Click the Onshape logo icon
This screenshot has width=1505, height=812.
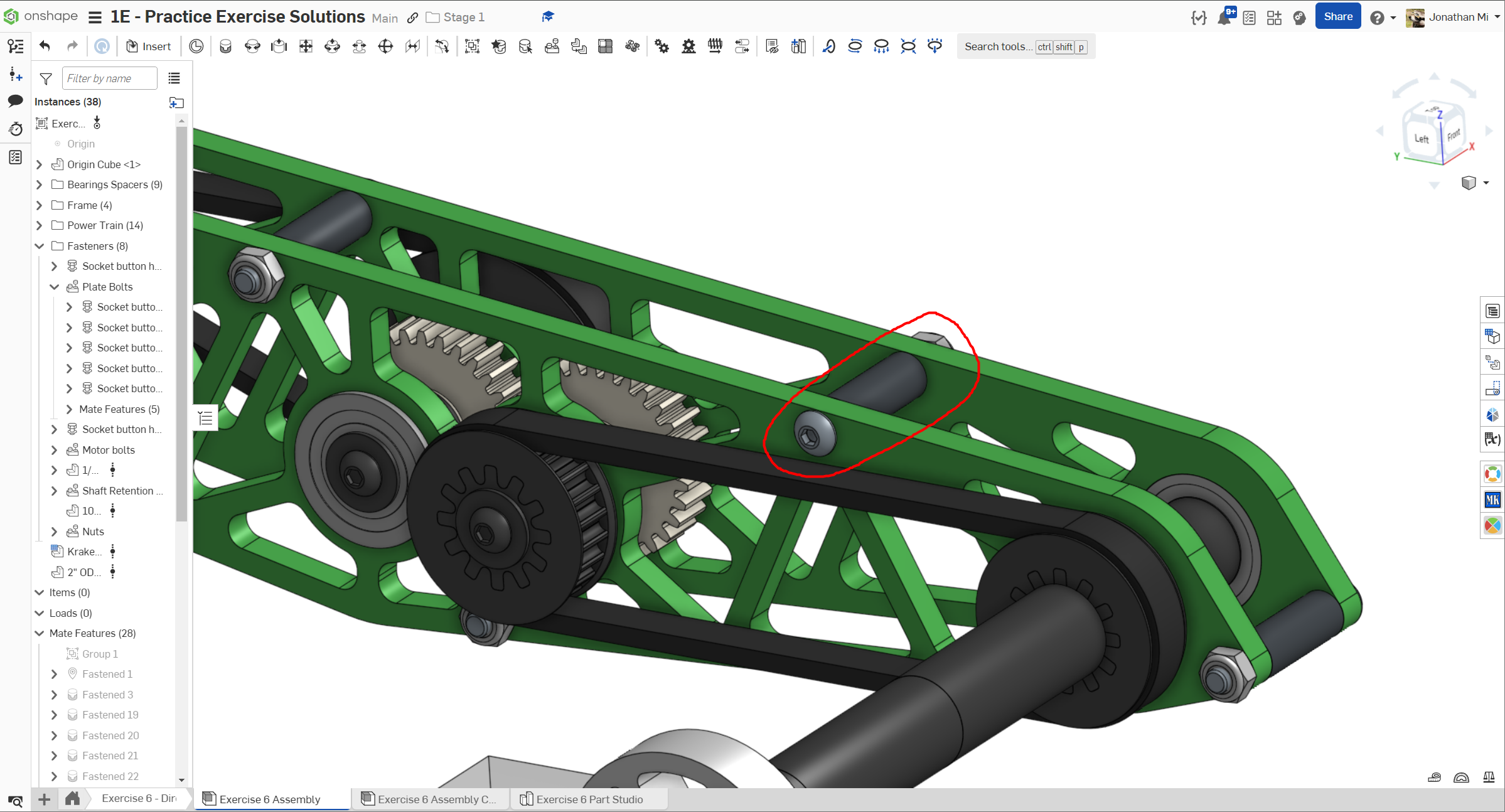tap(11, 16)
